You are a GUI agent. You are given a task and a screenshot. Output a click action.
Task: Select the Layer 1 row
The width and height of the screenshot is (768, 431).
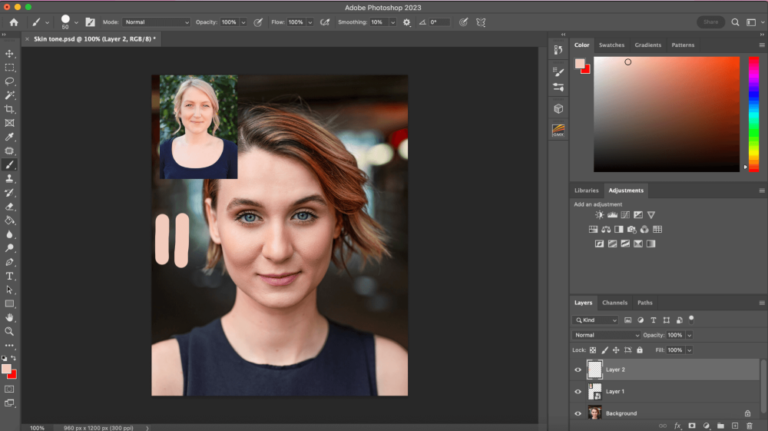665,391
